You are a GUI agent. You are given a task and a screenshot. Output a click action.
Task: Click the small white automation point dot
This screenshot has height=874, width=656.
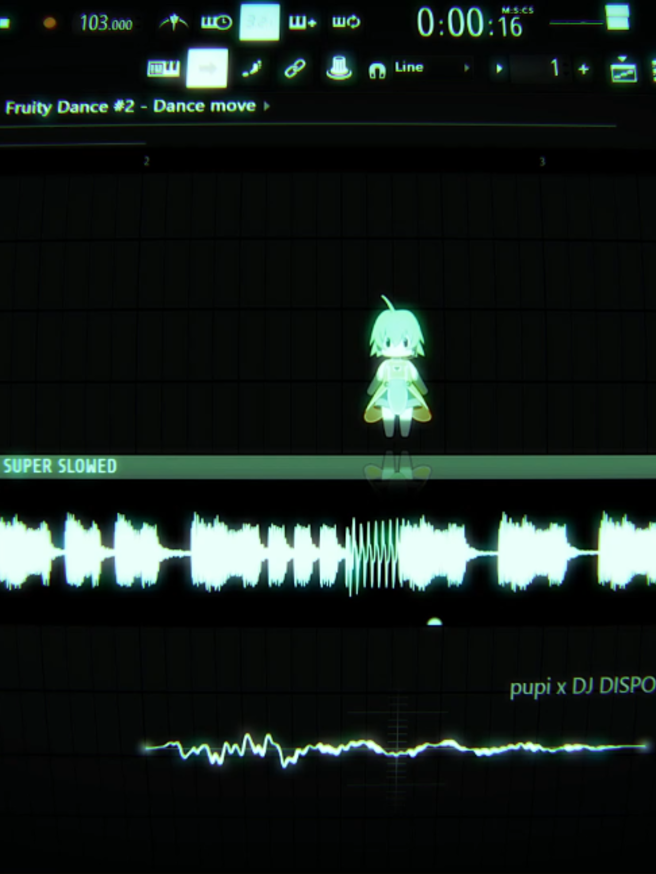(434, 621)
